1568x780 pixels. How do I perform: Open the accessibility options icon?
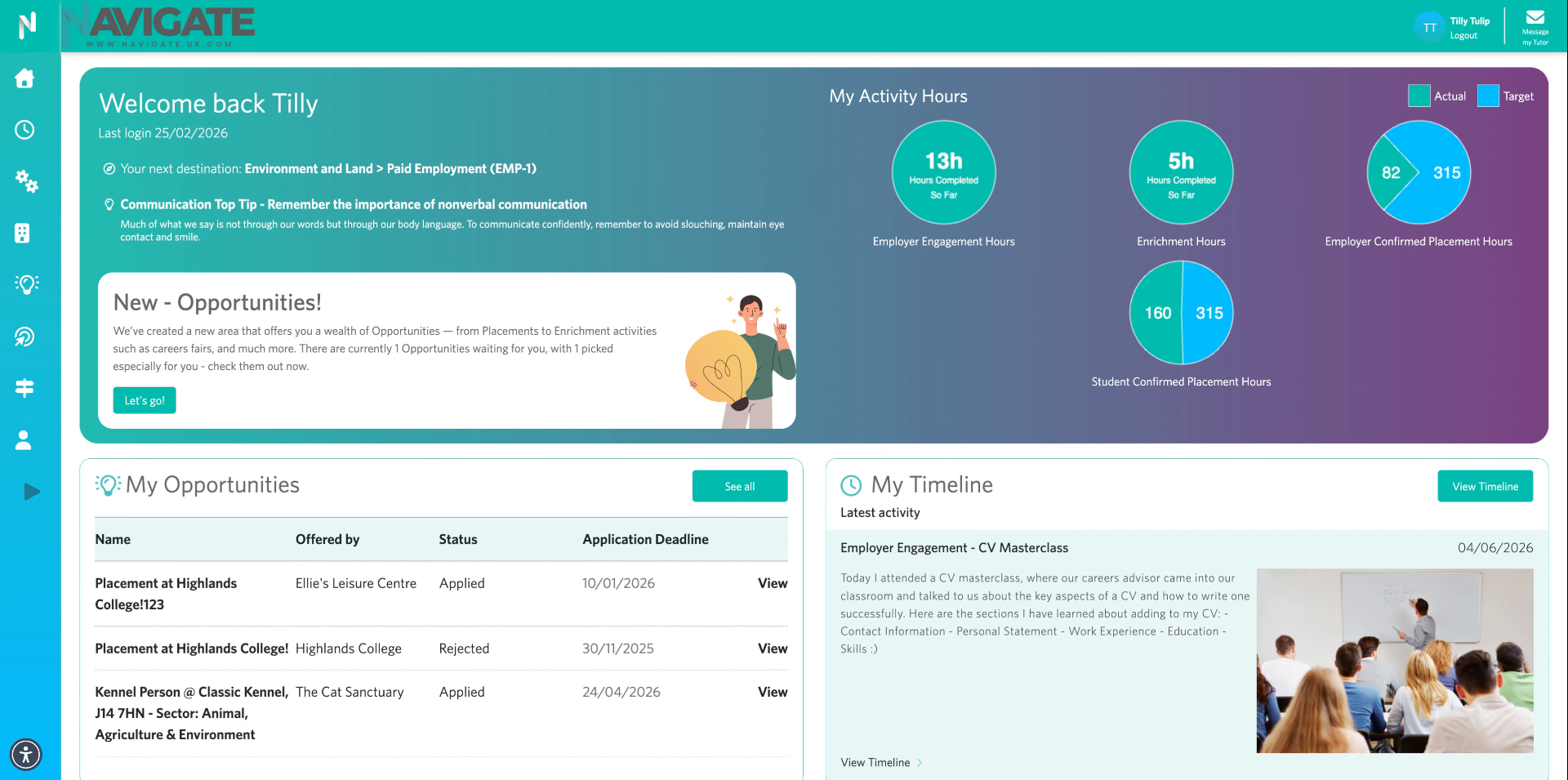tap(26, 754)
